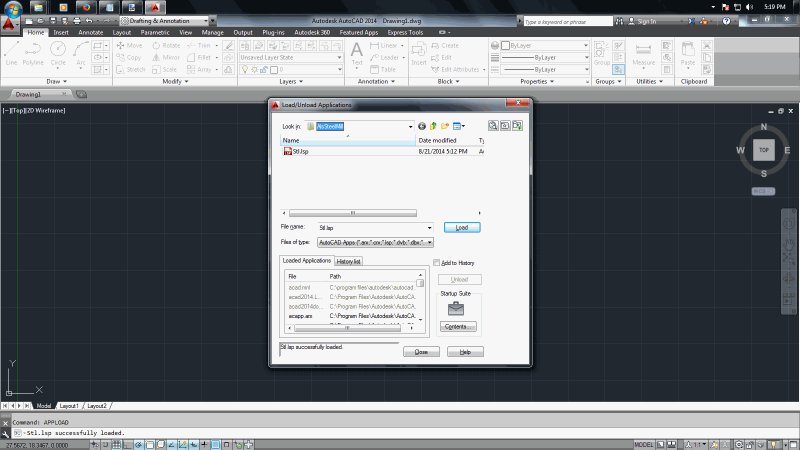Click Find file icon in dialog

[493, 126]
